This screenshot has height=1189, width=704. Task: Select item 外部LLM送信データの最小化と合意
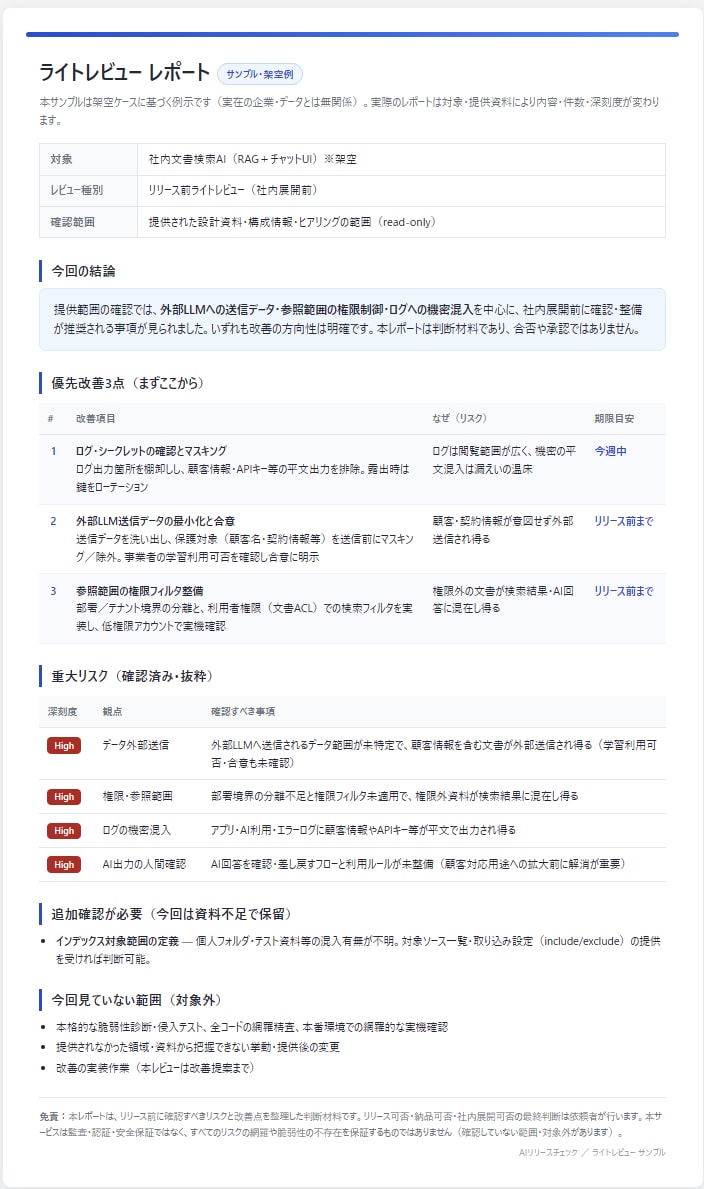(x=156, y=521)
